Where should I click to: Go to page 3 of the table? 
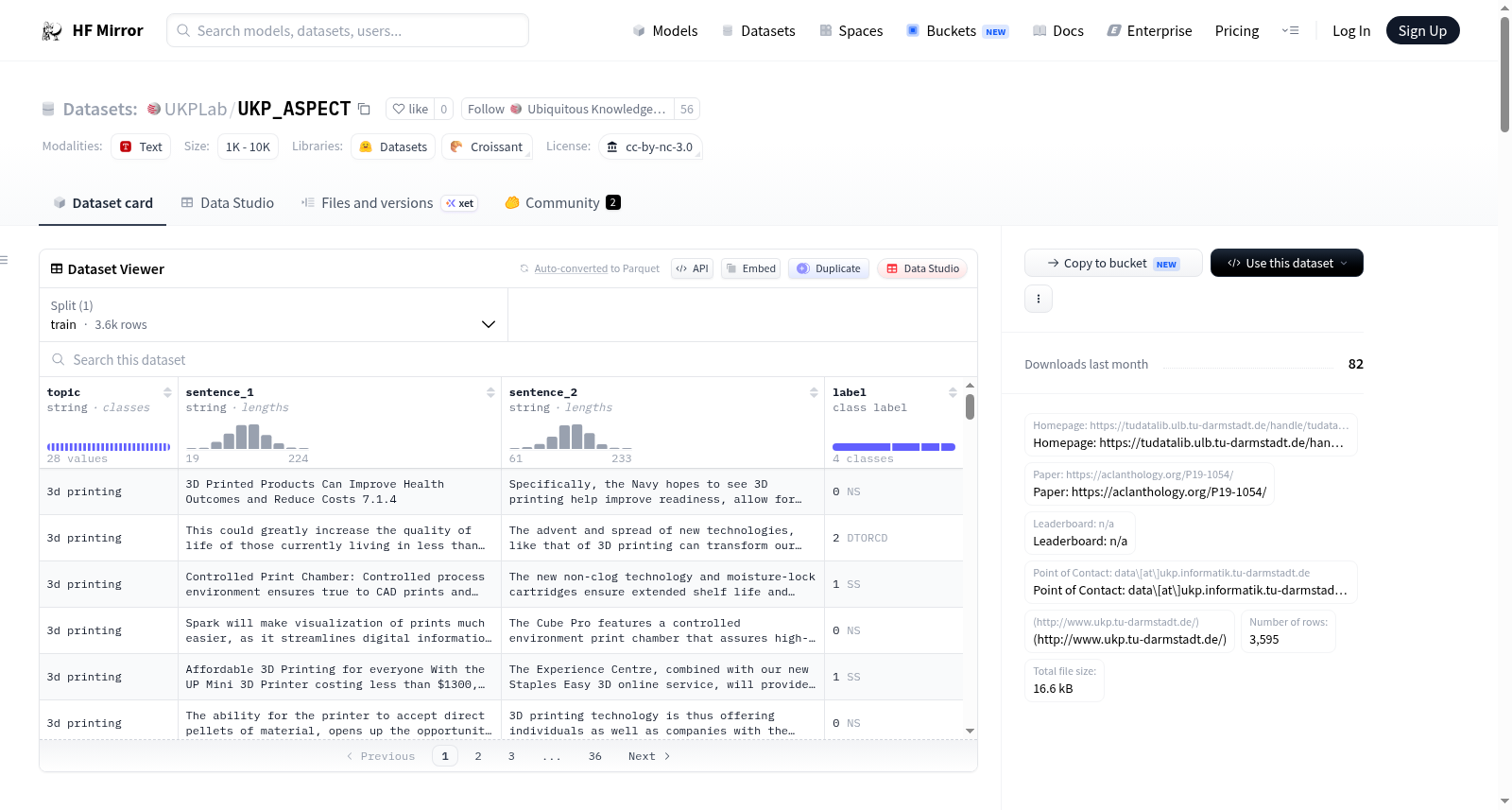tap(511, 756)
